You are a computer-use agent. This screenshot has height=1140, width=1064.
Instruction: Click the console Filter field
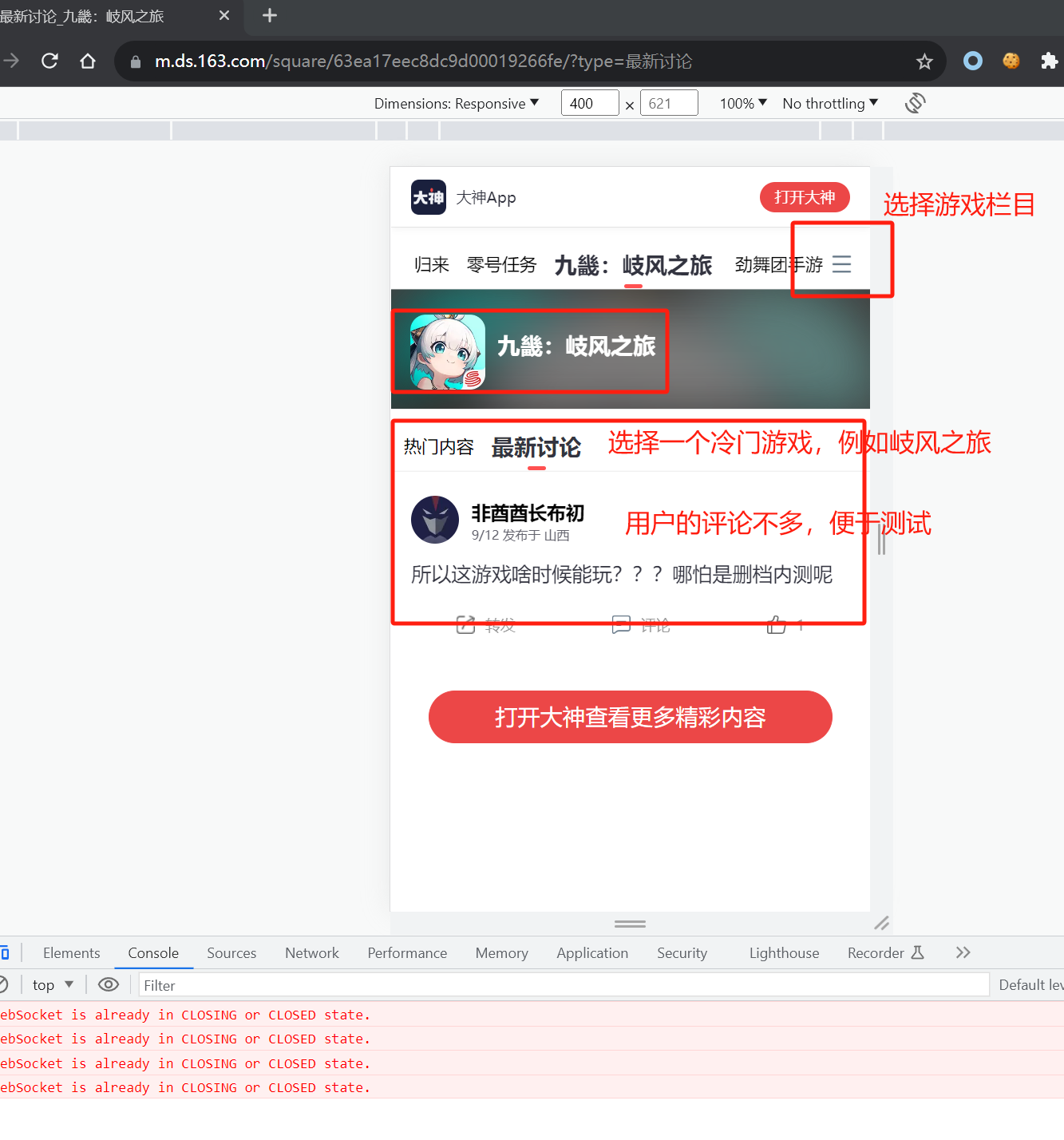(564, 985)
